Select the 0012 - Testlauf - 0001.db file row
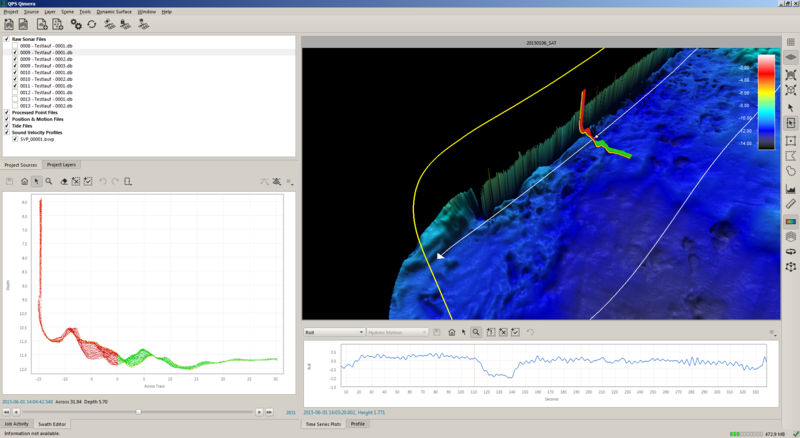This screenshot has height=438, width=800. pos(46,92)
